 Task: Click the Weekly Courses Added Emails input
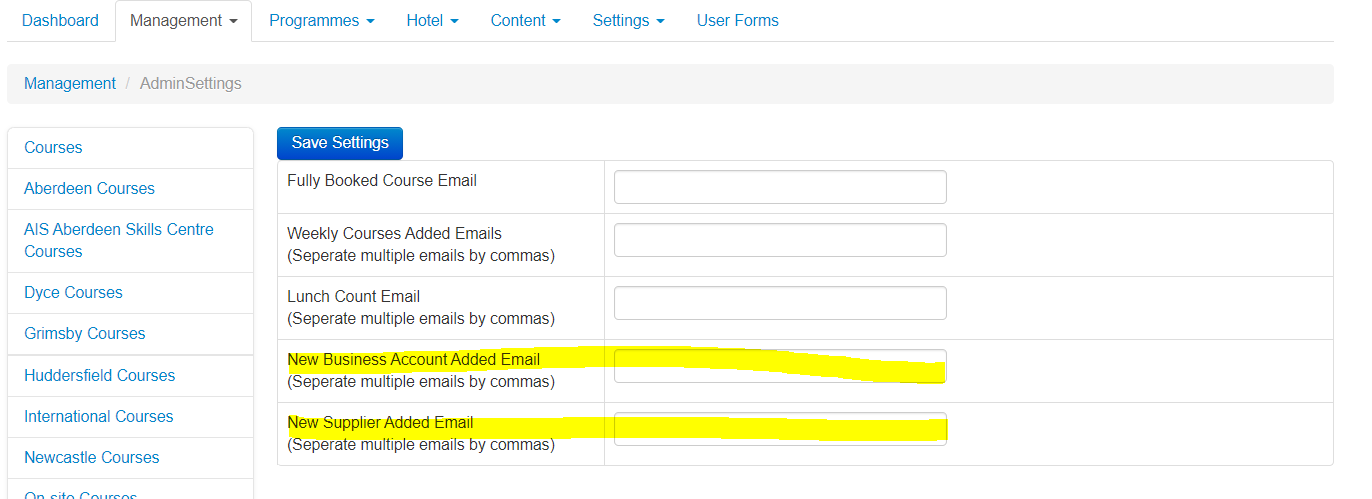tap(780, 240)
